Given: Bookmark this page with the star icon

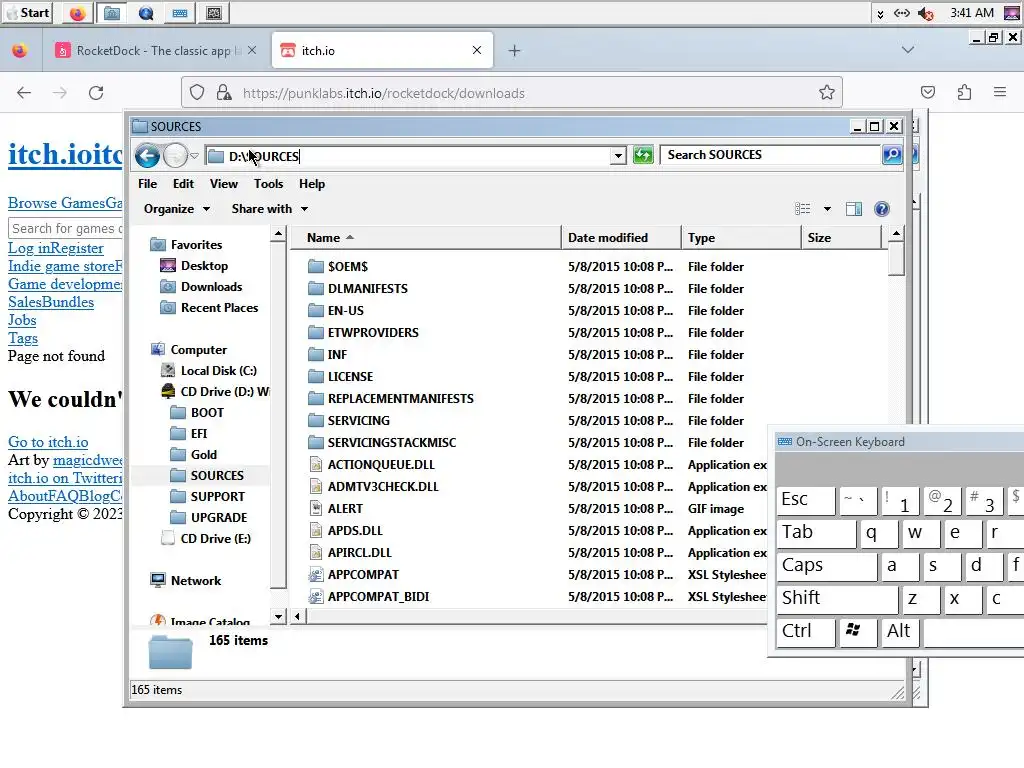Looking at the screenshot, I should point(827,93).
